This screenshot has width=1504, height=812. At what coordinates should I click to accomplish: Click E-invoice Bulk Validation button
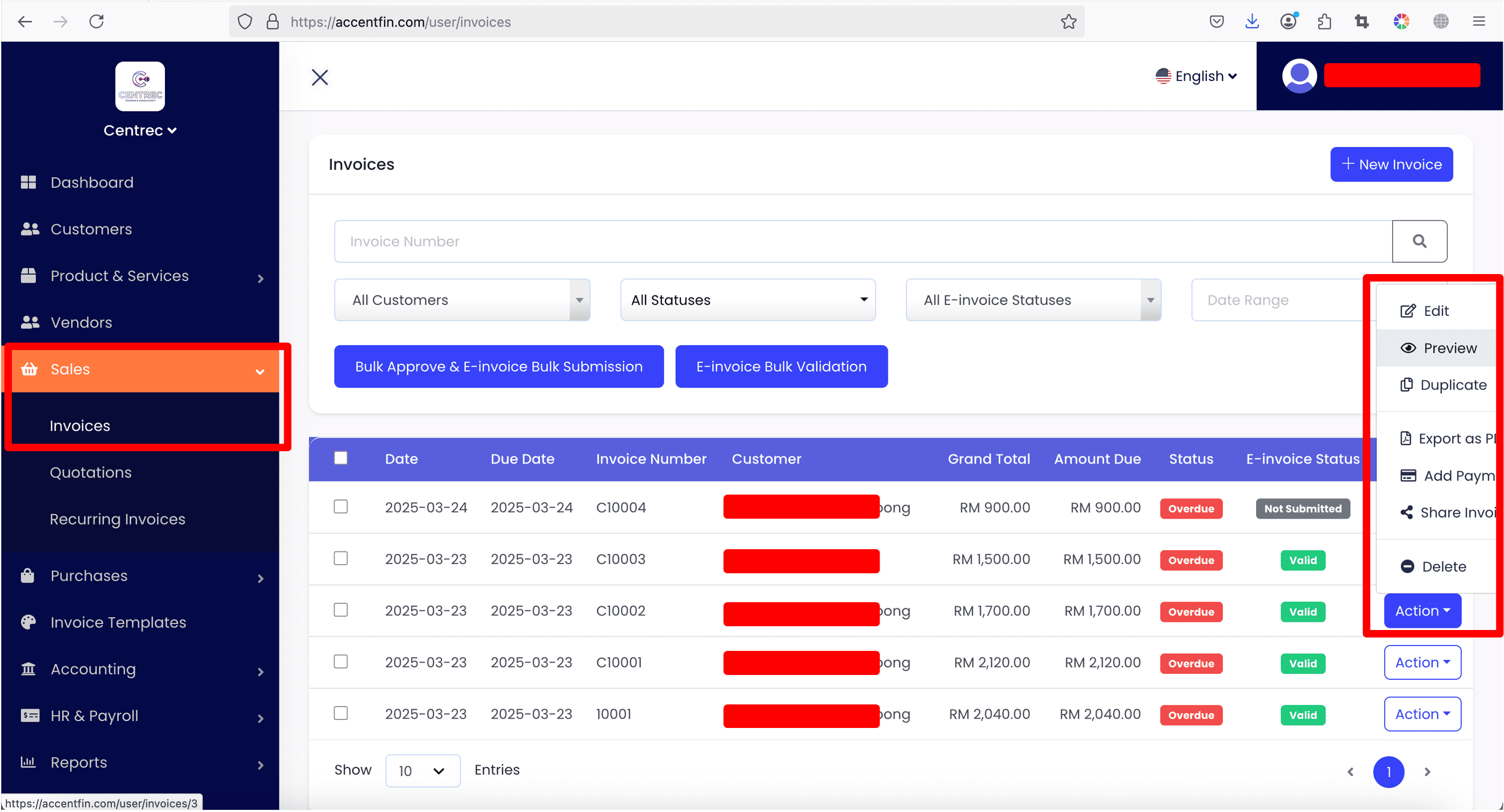coord(781,367)
